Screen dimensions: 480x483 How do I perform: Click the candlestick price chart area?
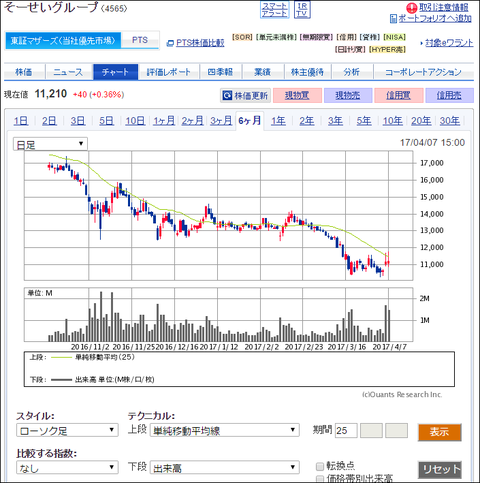pyautogui.click(x=219, y=216)
